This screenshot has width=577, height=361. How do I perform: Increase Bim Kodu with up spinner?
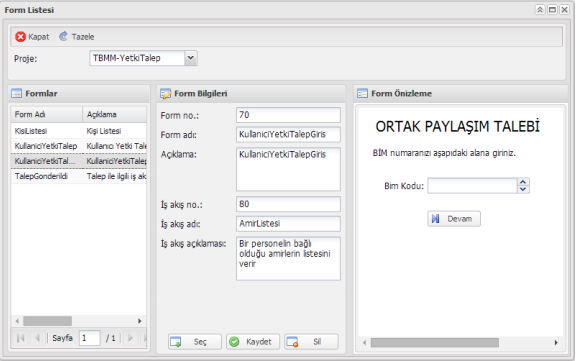[523, 182]
